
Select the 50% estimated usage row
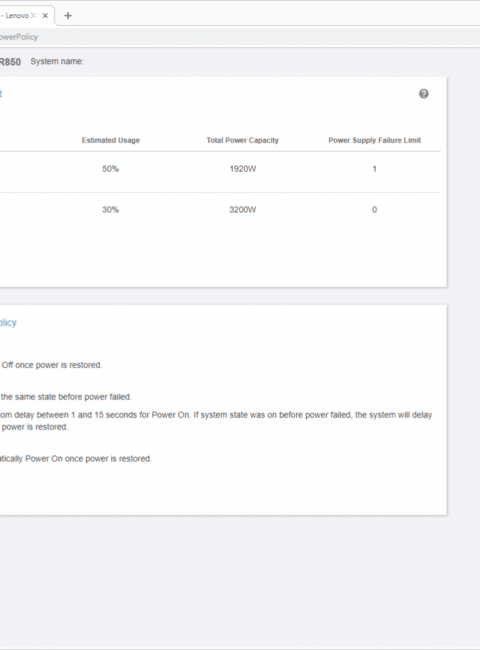pos(220,169)
